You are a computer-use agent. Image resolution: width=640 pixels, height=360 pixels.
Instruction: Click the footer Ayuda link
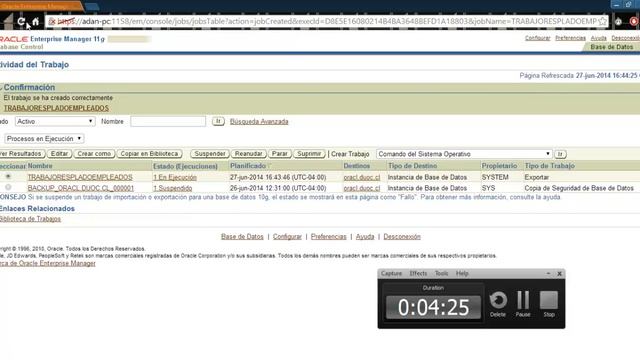pyautogui.click(x=365, y=237)
